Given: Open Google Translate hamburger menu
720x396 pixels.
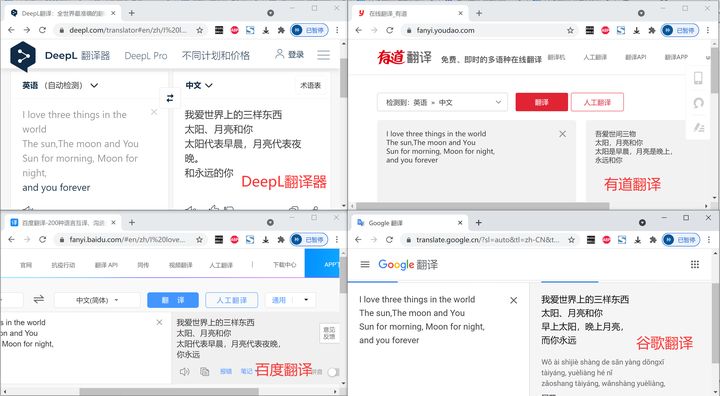Looking at the screenshot, I should pyautogui.click(x=365, y=265).
